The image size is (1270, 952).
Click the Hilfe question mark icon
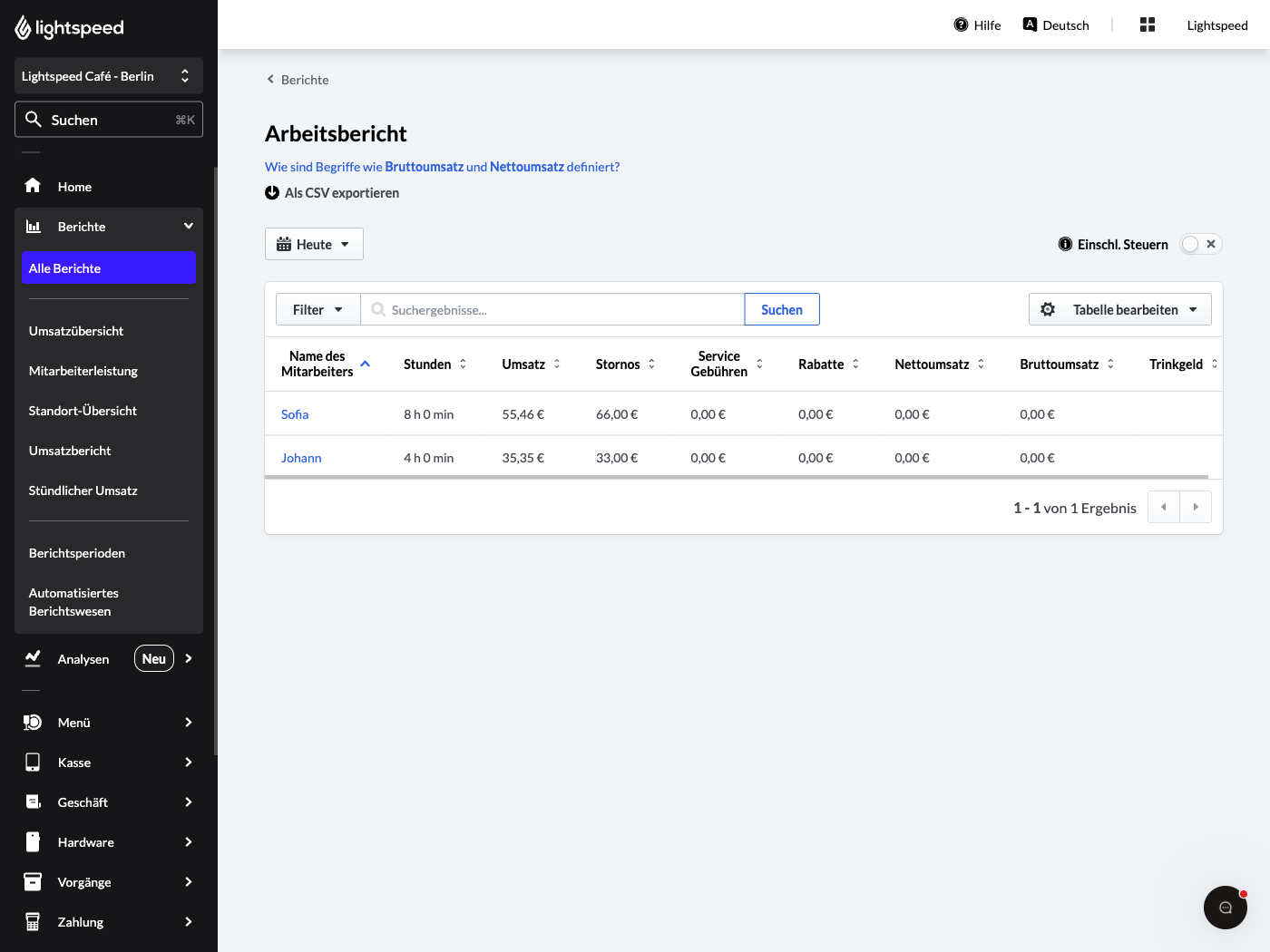coord(962,24)
